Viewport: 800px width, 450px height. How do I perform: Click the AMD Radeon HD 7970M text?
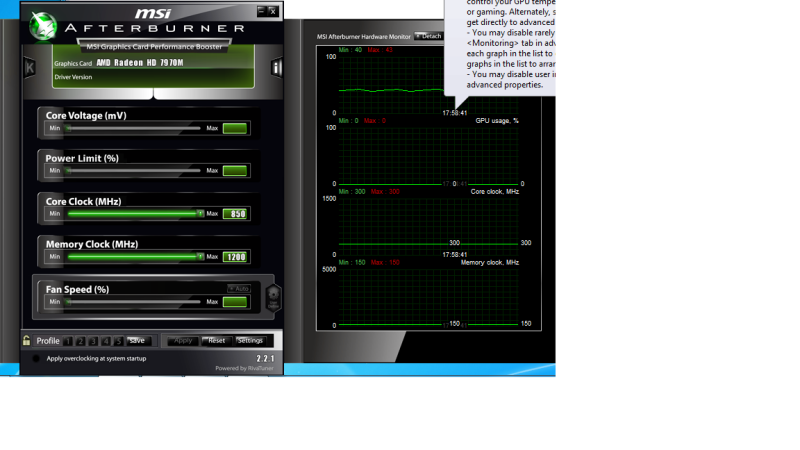click(140, 63)
